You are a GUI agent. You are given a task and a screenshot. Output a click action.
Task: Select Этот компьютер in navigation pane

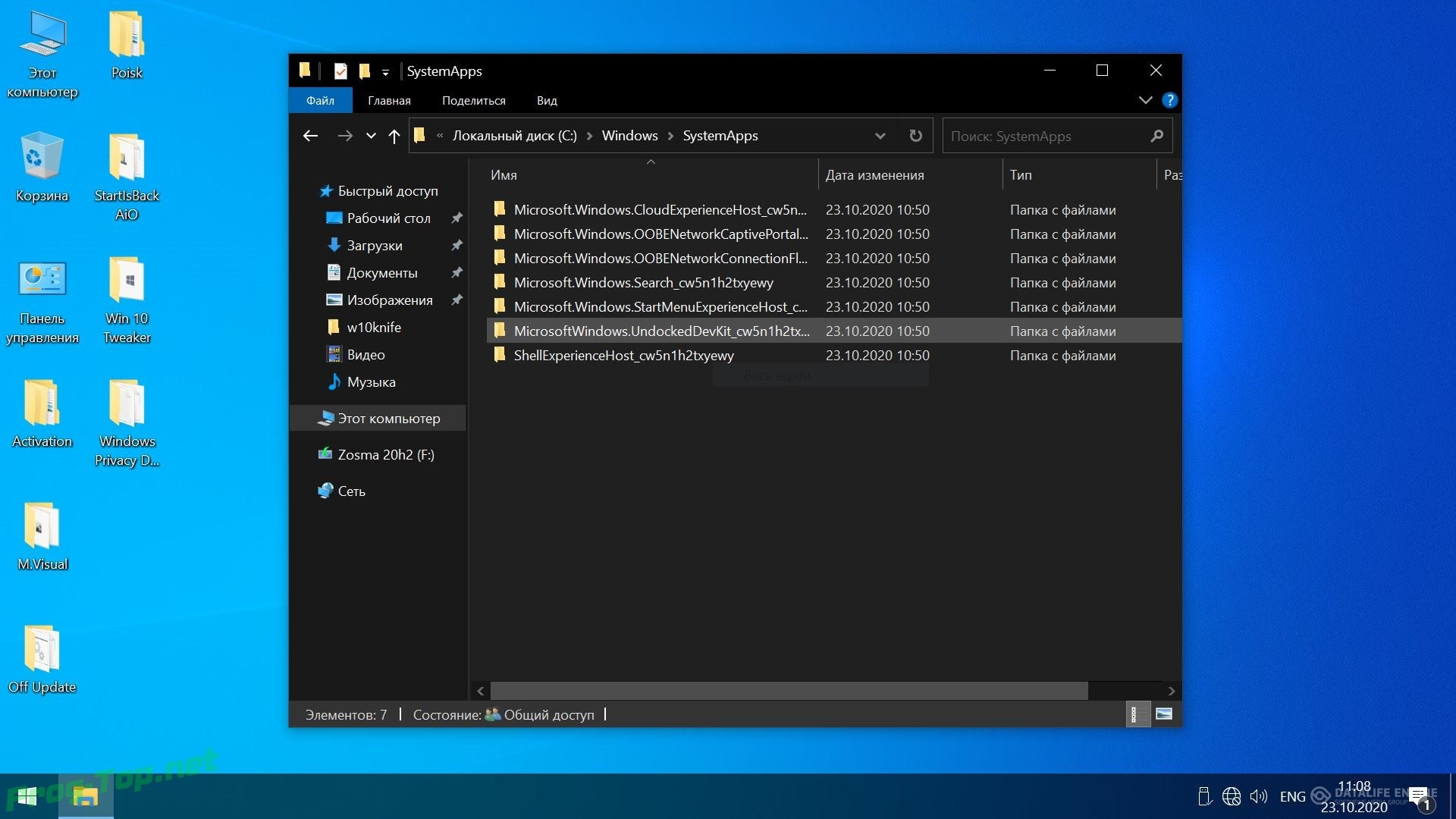[x=378, y=419]
